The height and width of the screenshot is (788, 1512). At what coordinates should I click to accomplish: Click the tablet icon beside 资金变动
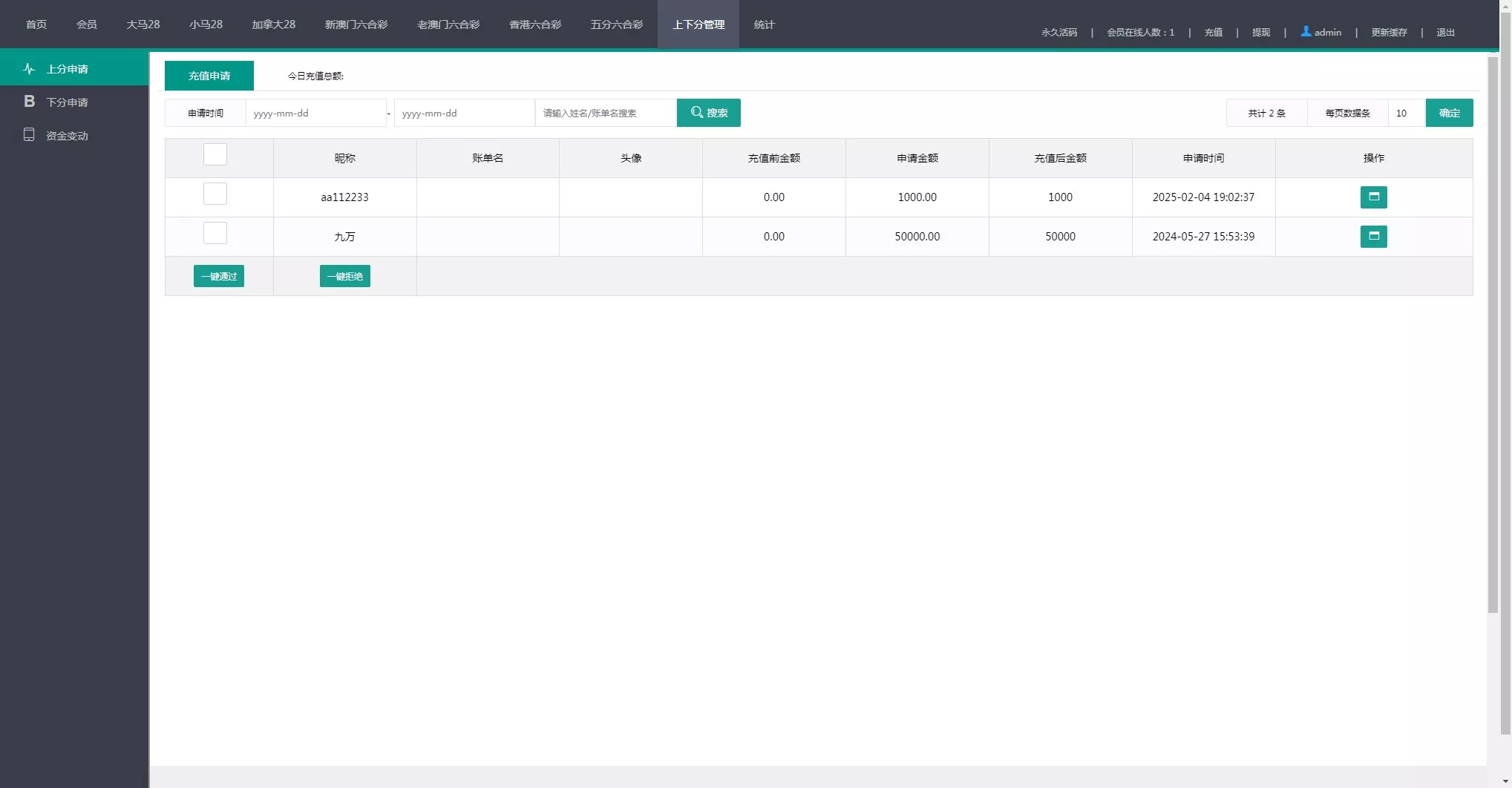click(29, 135)
